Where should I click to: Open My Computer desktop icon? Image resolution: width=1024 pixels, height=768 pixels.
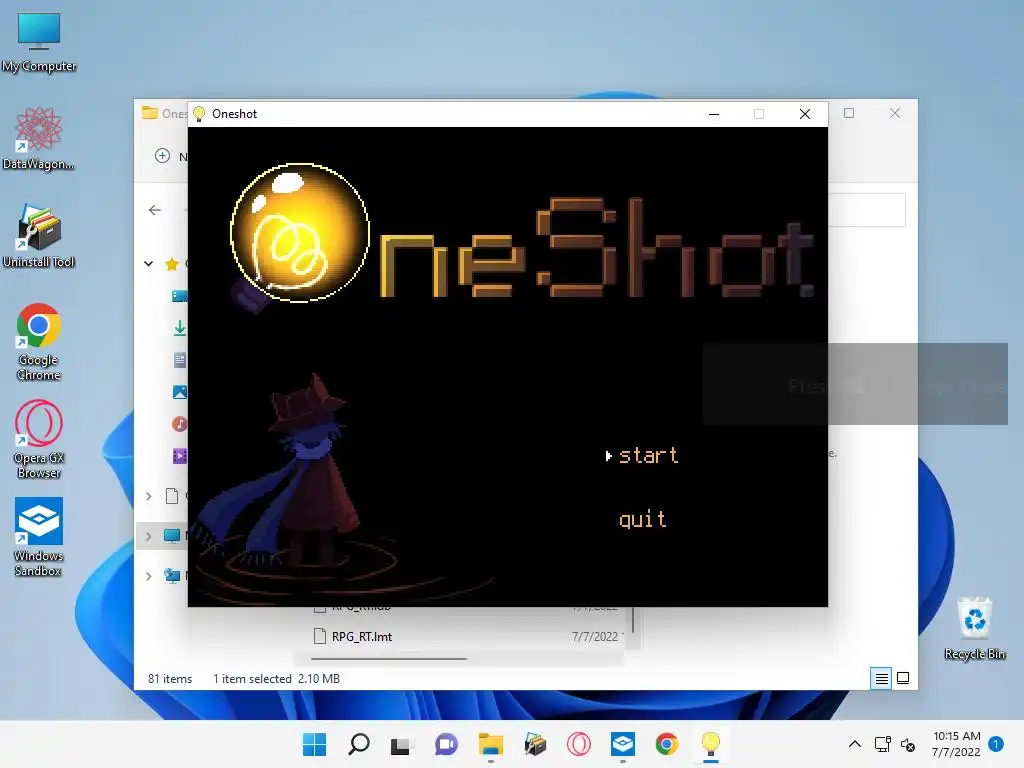point(39,42)
